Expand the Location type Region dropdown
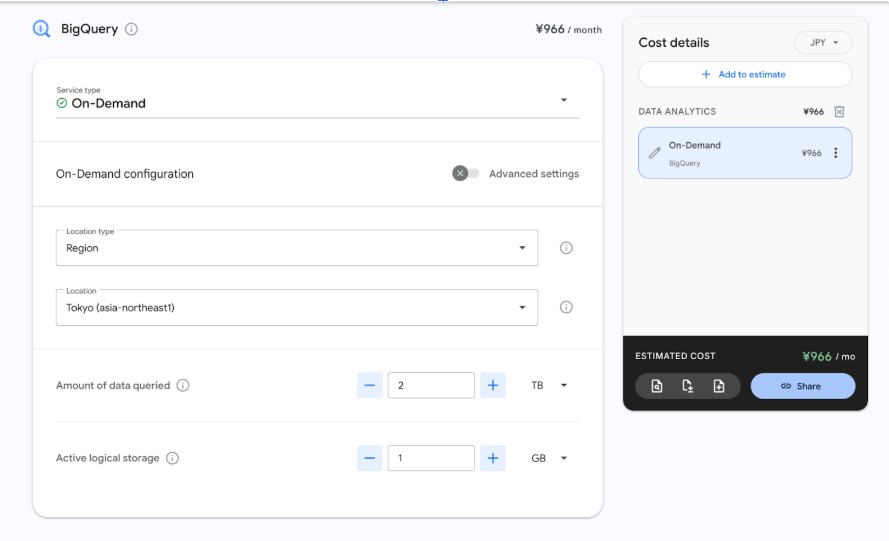 (x=296, y=248)
